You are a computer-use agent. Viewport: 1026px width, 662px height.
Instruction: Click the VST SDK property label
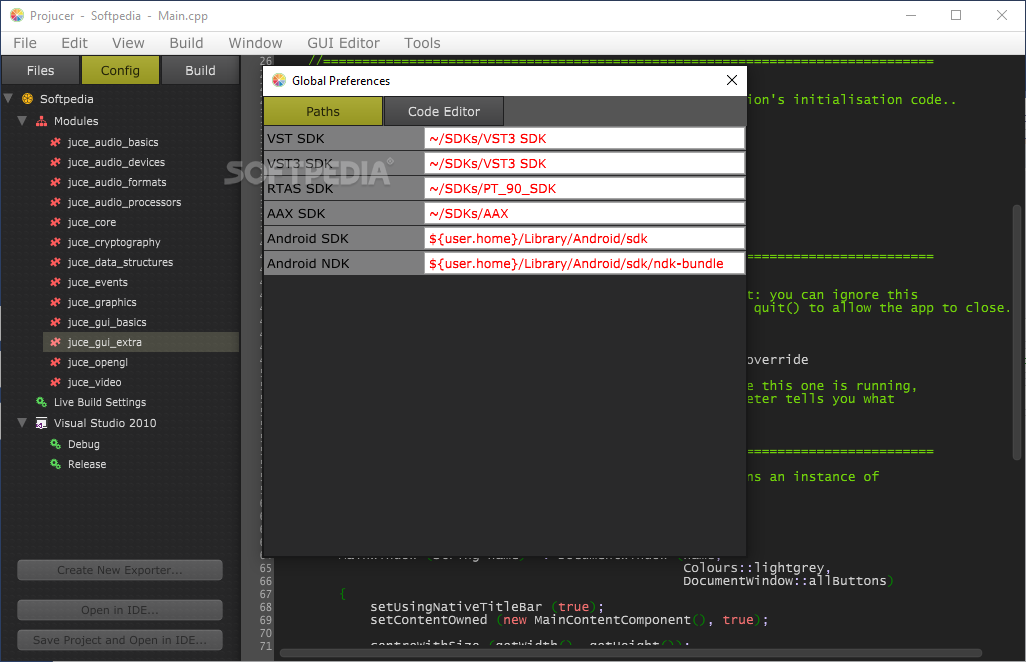coord(296,139)
